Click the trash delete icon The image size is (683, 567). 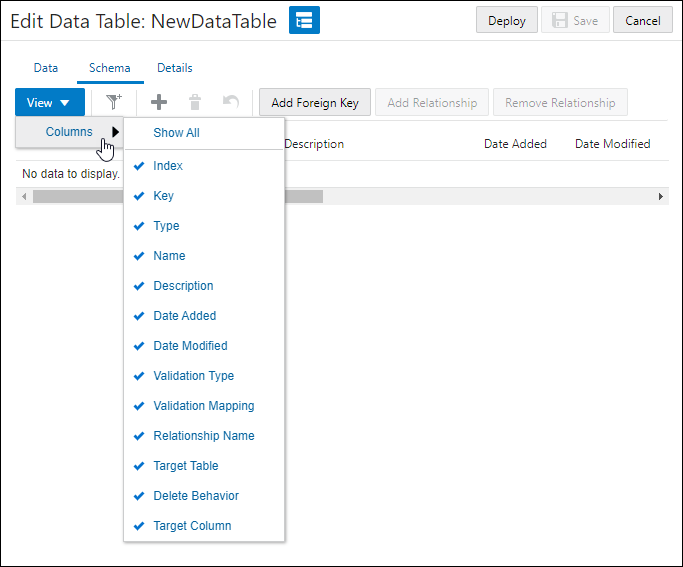(x=195, y=102)
